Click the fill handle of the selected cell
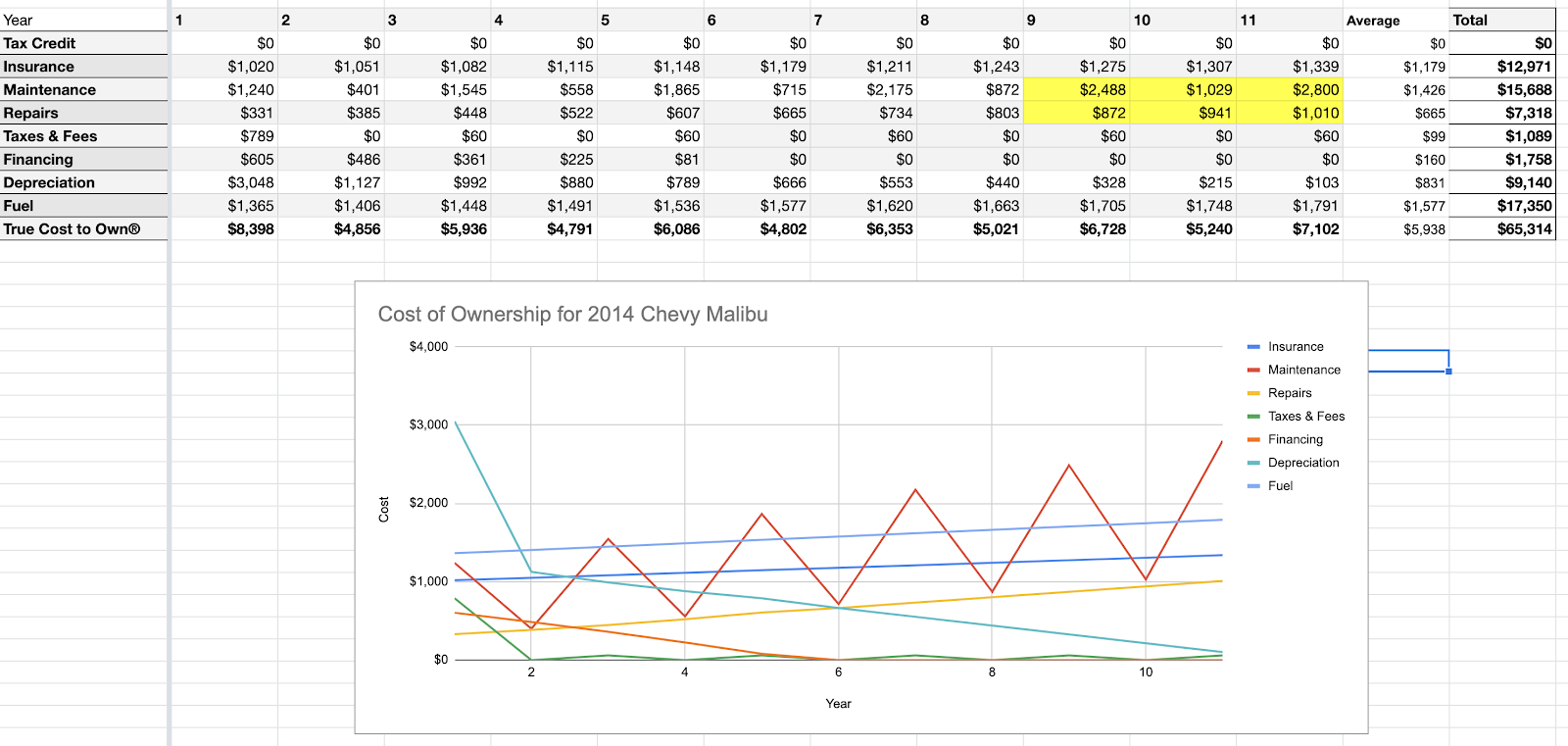 coord(1448,372)
